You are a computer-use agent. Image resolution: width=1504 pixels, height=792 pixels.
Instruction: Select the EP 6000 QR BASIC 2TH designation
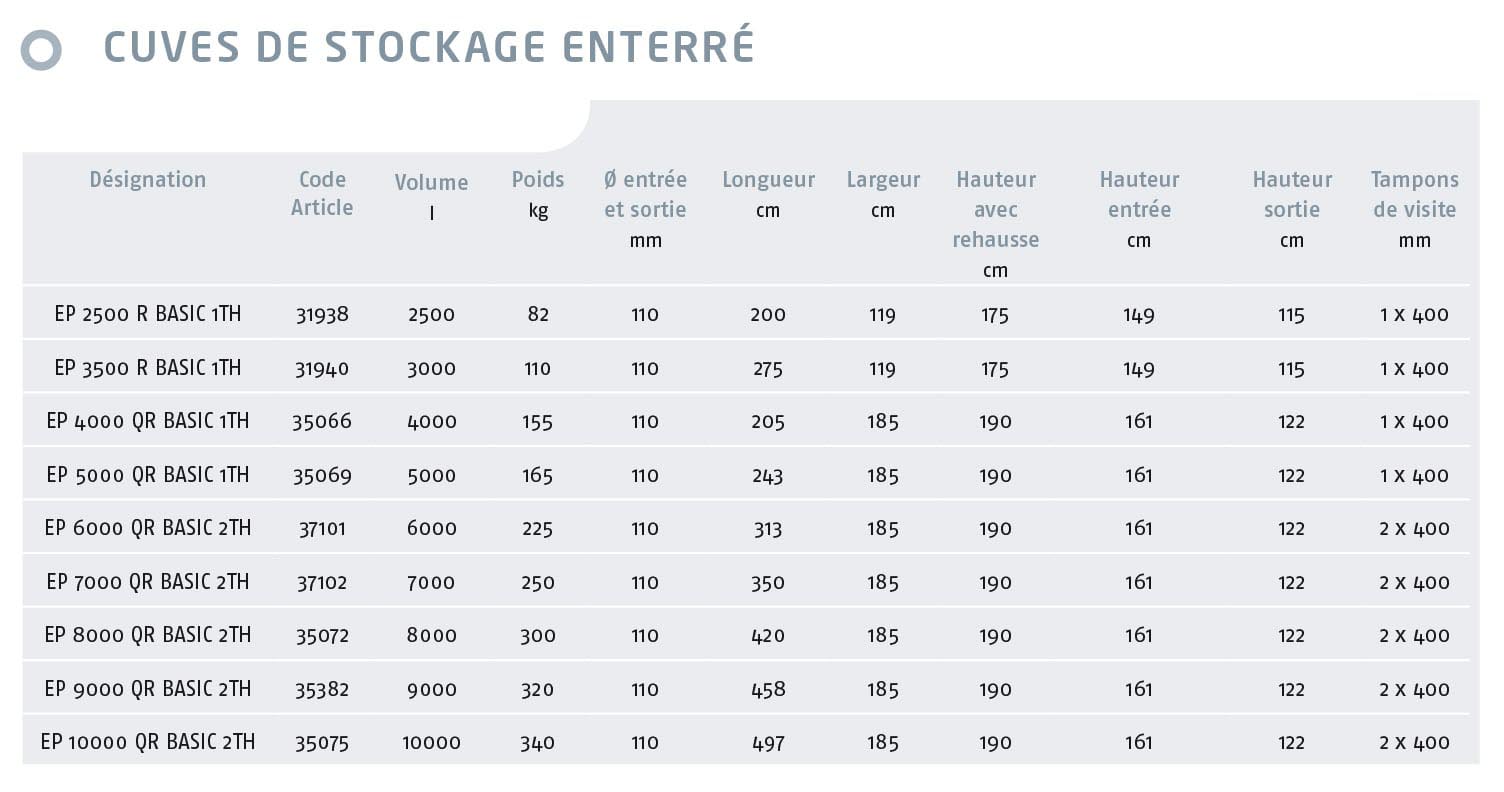point(148,528)
